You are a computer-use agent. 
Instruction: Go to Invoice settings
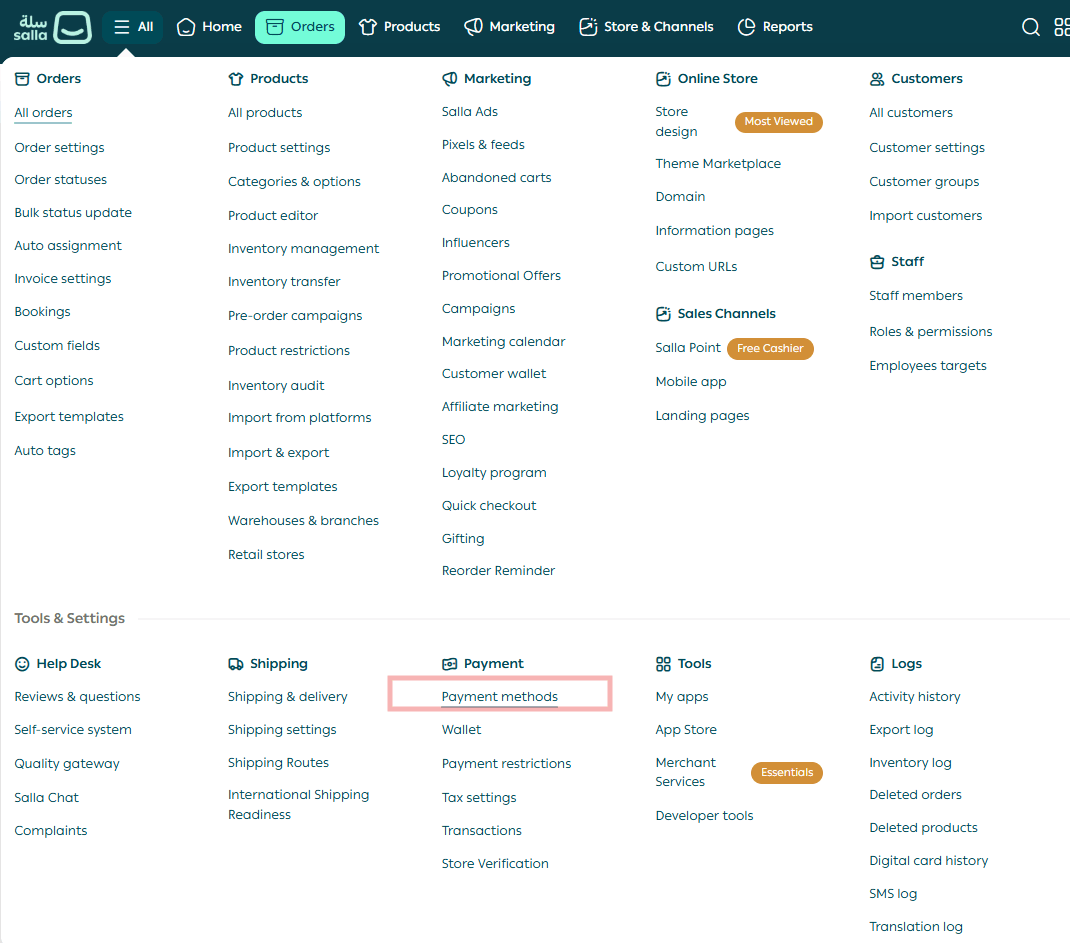tap(63, 278)
